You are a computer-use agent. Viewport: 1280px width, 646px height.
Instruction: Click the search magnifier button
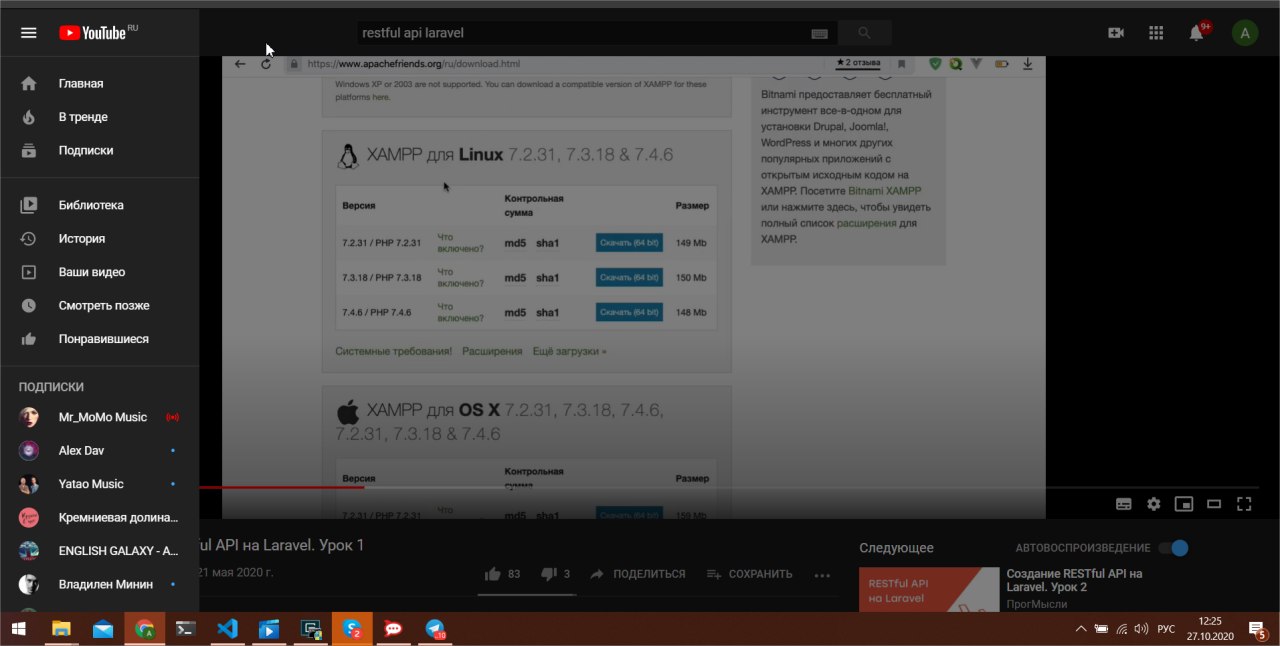[x=864, y=33]
